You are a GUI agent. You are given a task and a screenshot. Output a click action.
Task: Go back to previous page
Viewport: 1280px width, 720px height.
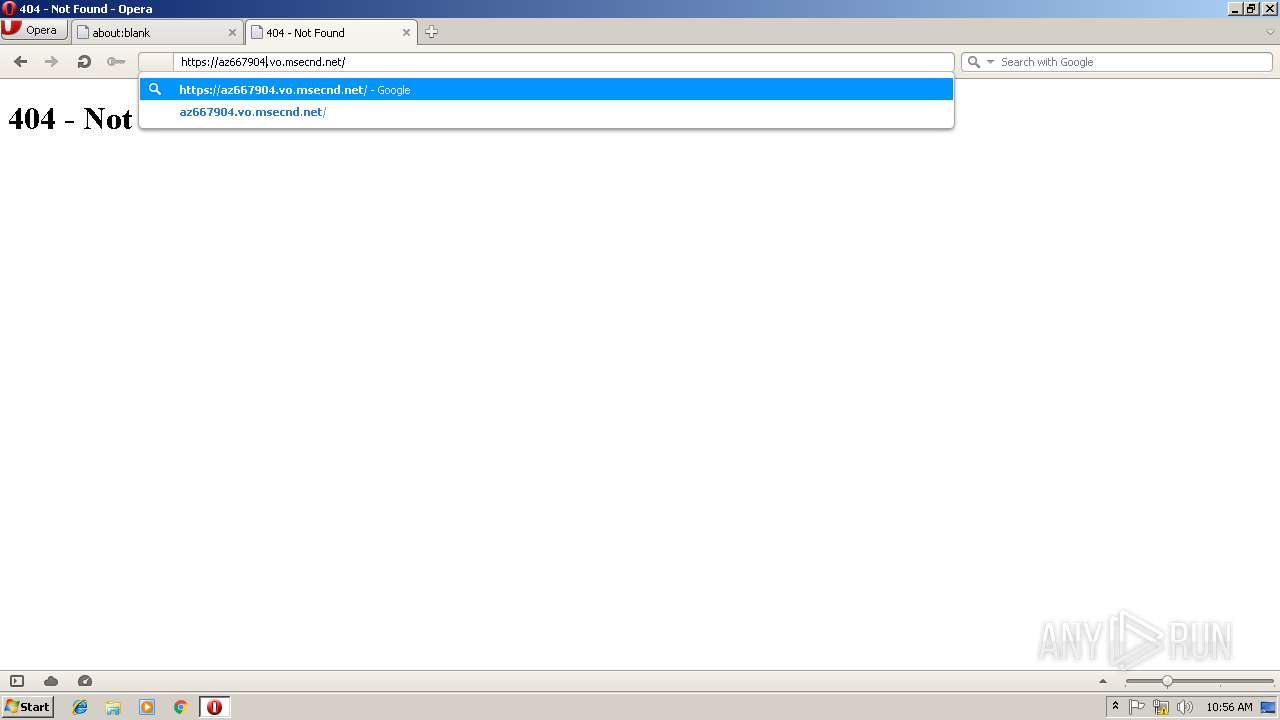click(x=20, y=62)
